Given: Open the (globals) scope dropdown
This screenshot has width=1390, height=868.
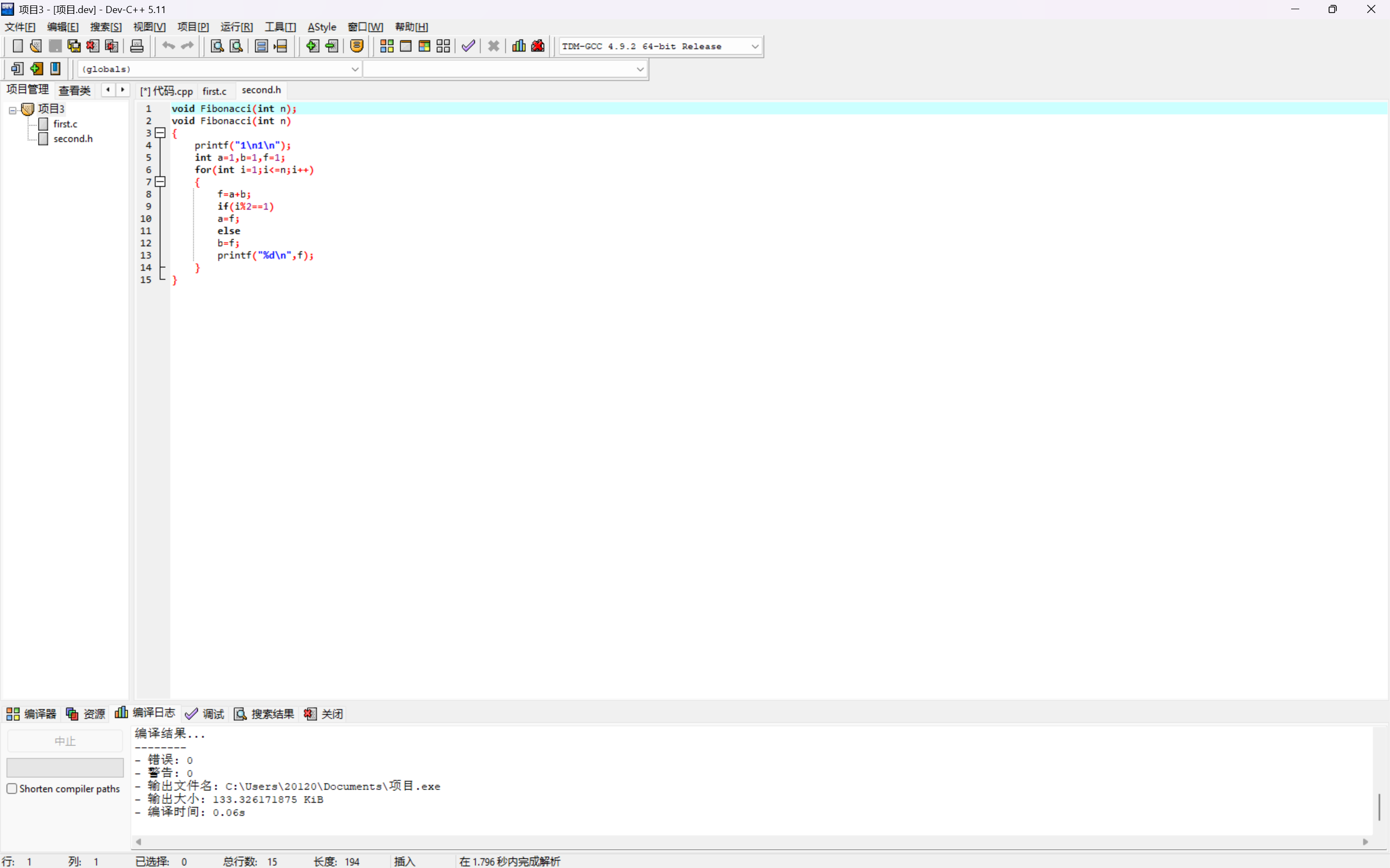Looking at the screenshot, I should tap(355, 70).
